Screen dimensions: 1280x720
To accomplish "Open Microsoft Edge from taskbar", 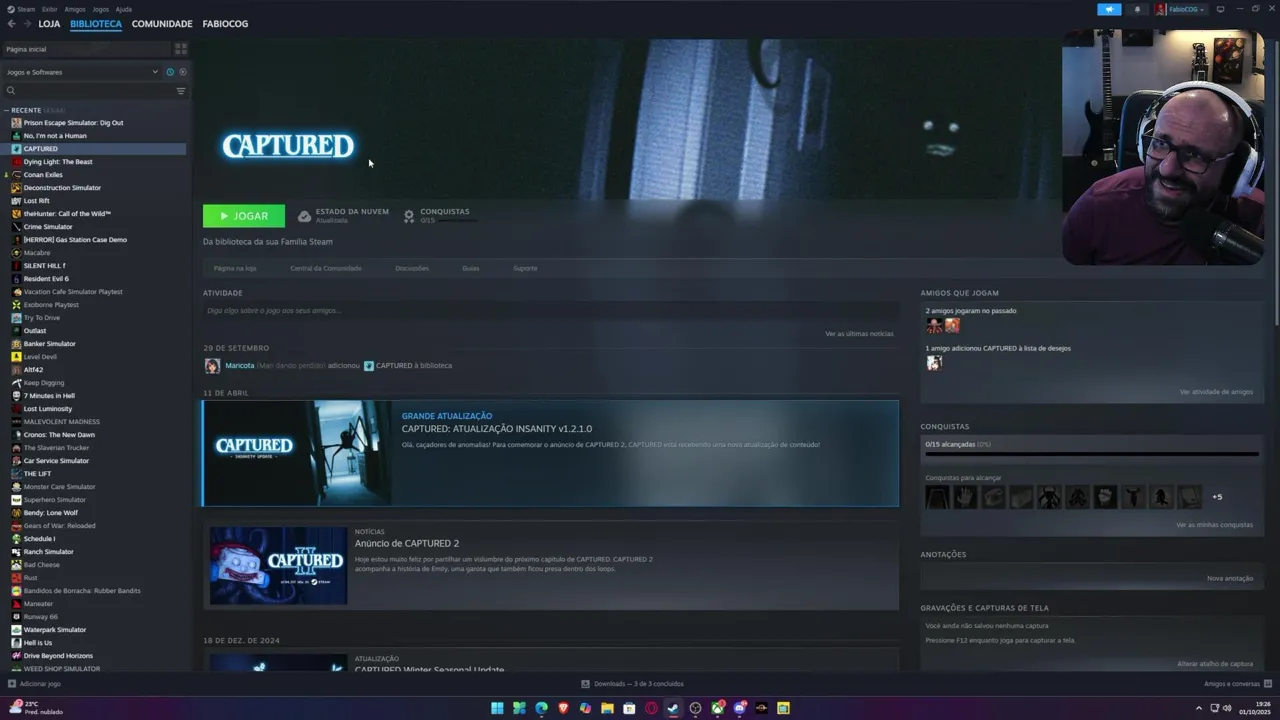I will tap(541, 708).
